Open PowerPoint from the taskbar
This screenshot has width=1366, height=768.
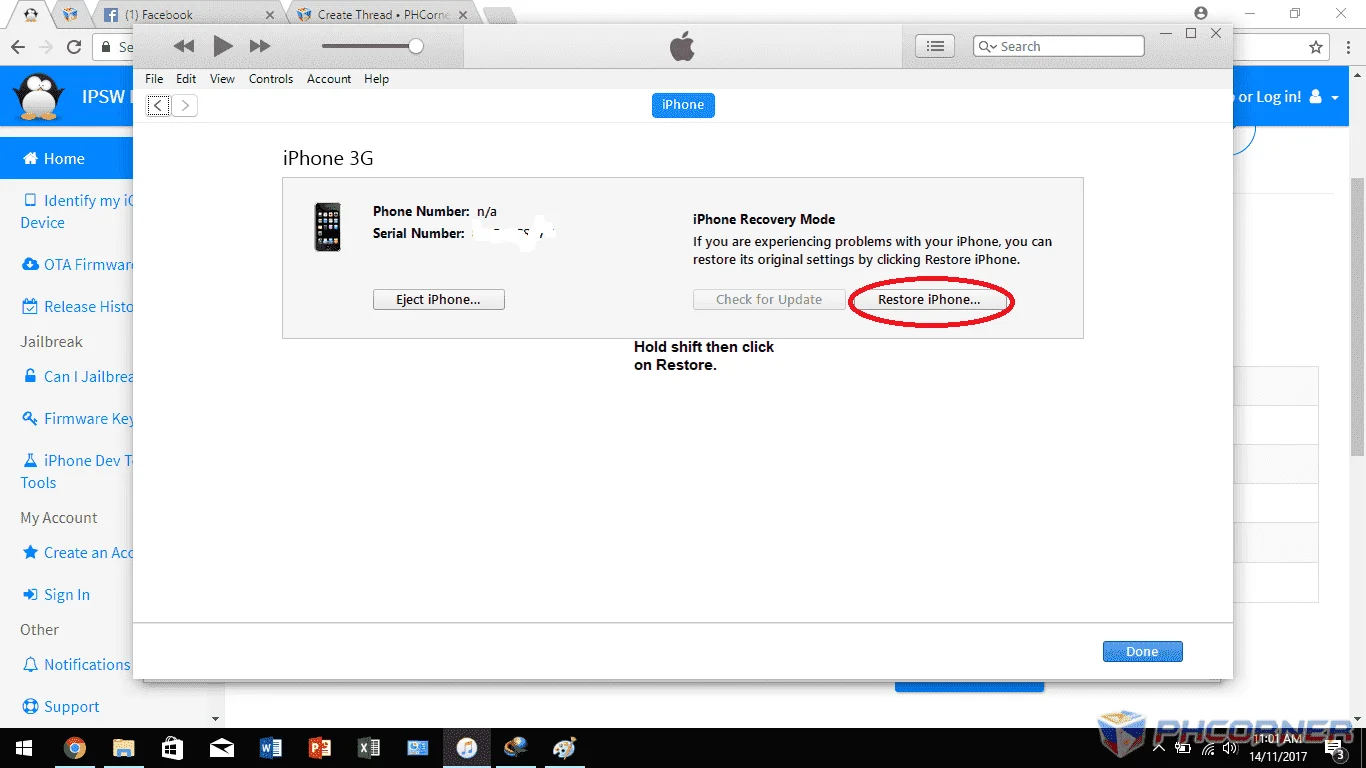click(x=319, y=748)
